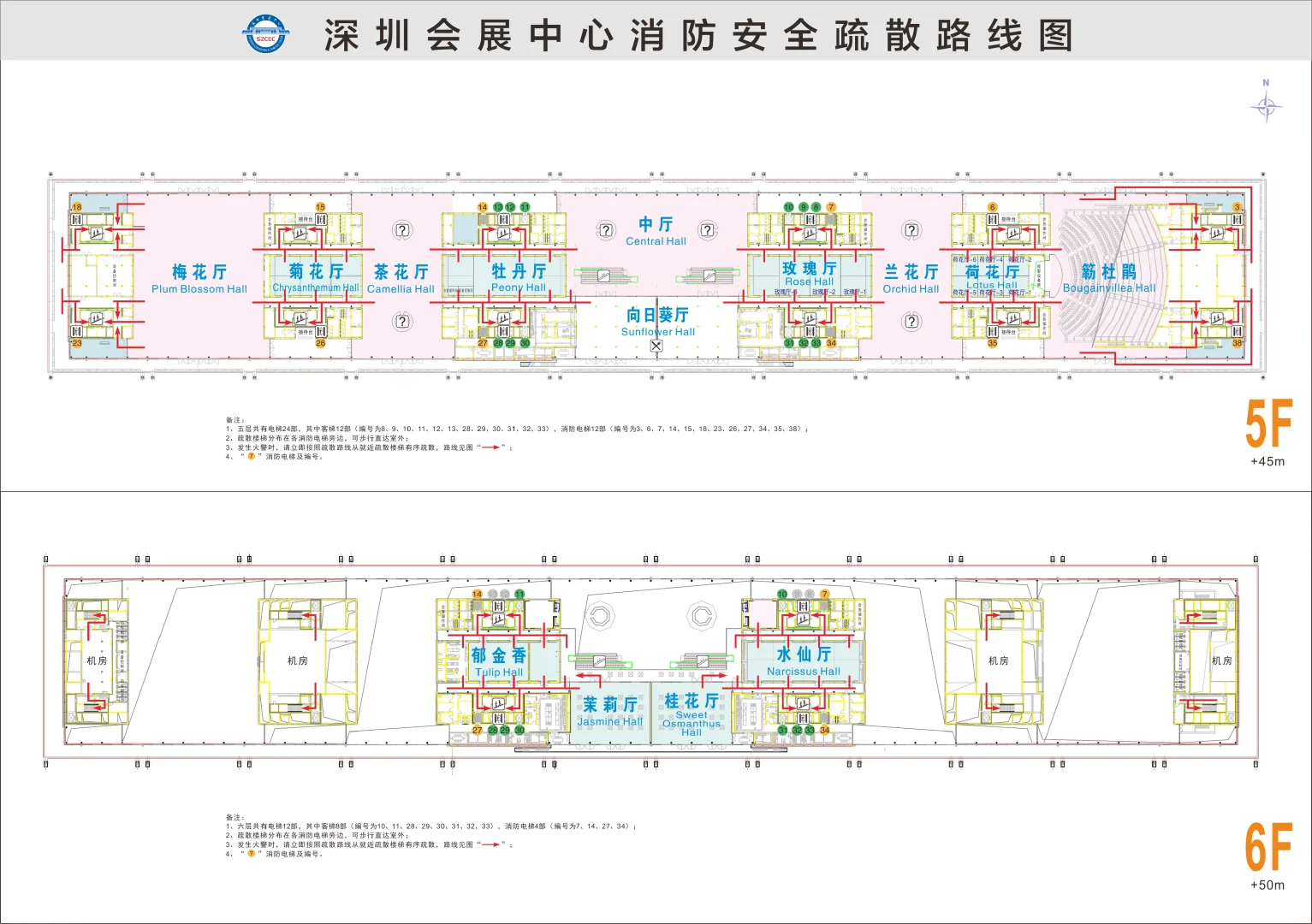Viewport: 1312px width, 924px height.
Task: Click the elevator badge numbered 35 in Lotus Hall
Action: coord(992,343)
